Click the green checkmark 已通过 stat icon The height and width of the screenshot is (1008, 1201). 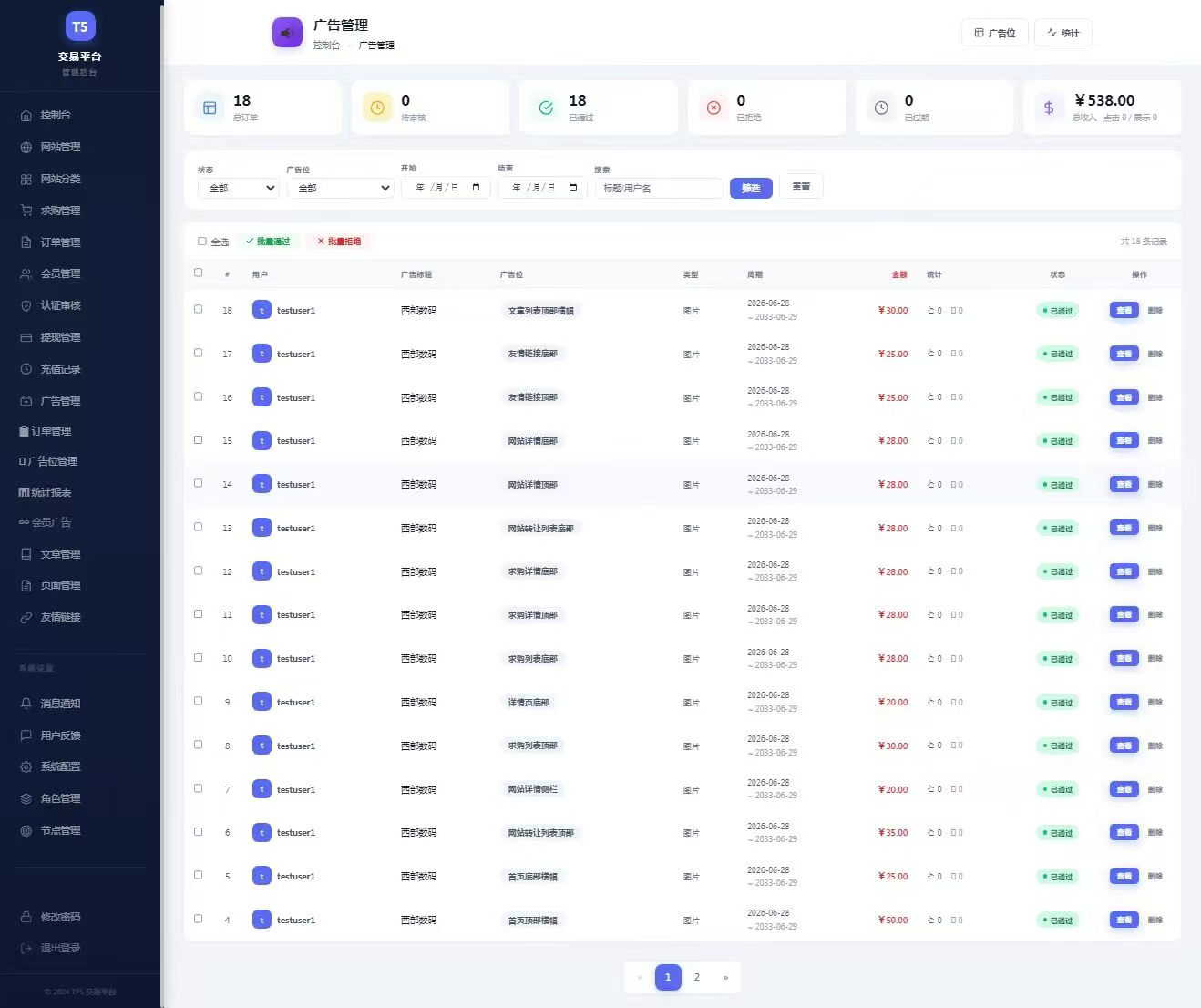tap(546, 108)
